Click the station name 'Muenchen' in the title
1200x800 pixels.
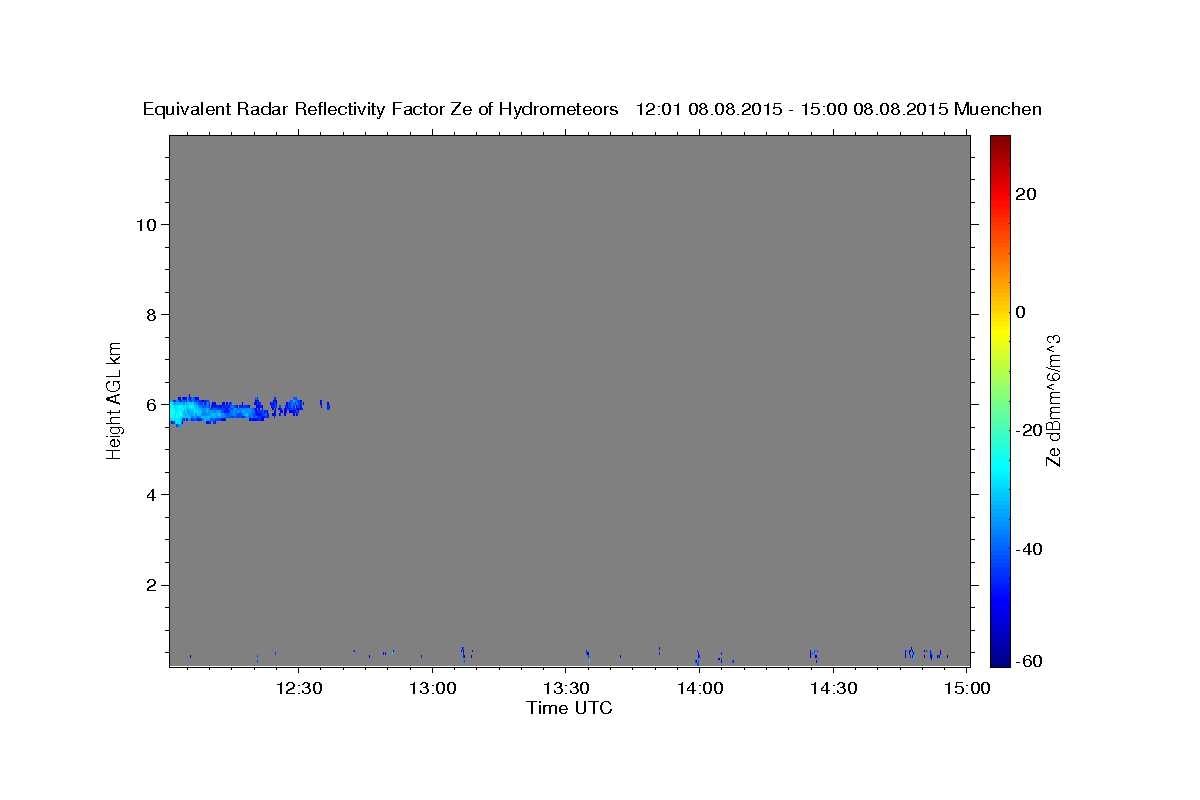(998, 109)
